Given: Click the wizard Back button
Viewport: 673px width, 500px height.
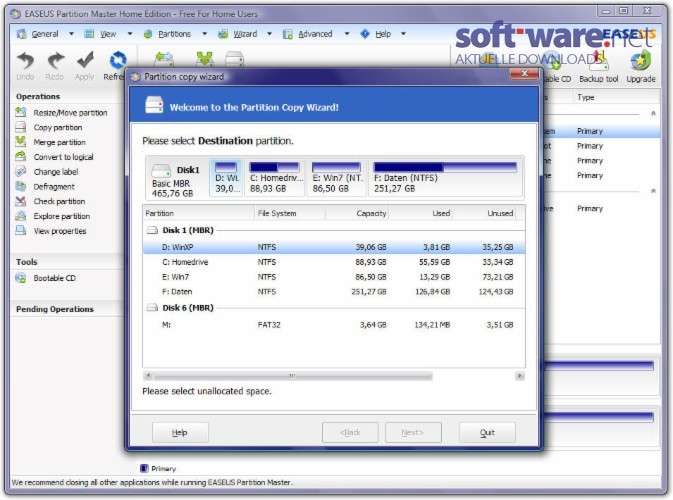Looking at the screenshot, I should coord(350,433).
